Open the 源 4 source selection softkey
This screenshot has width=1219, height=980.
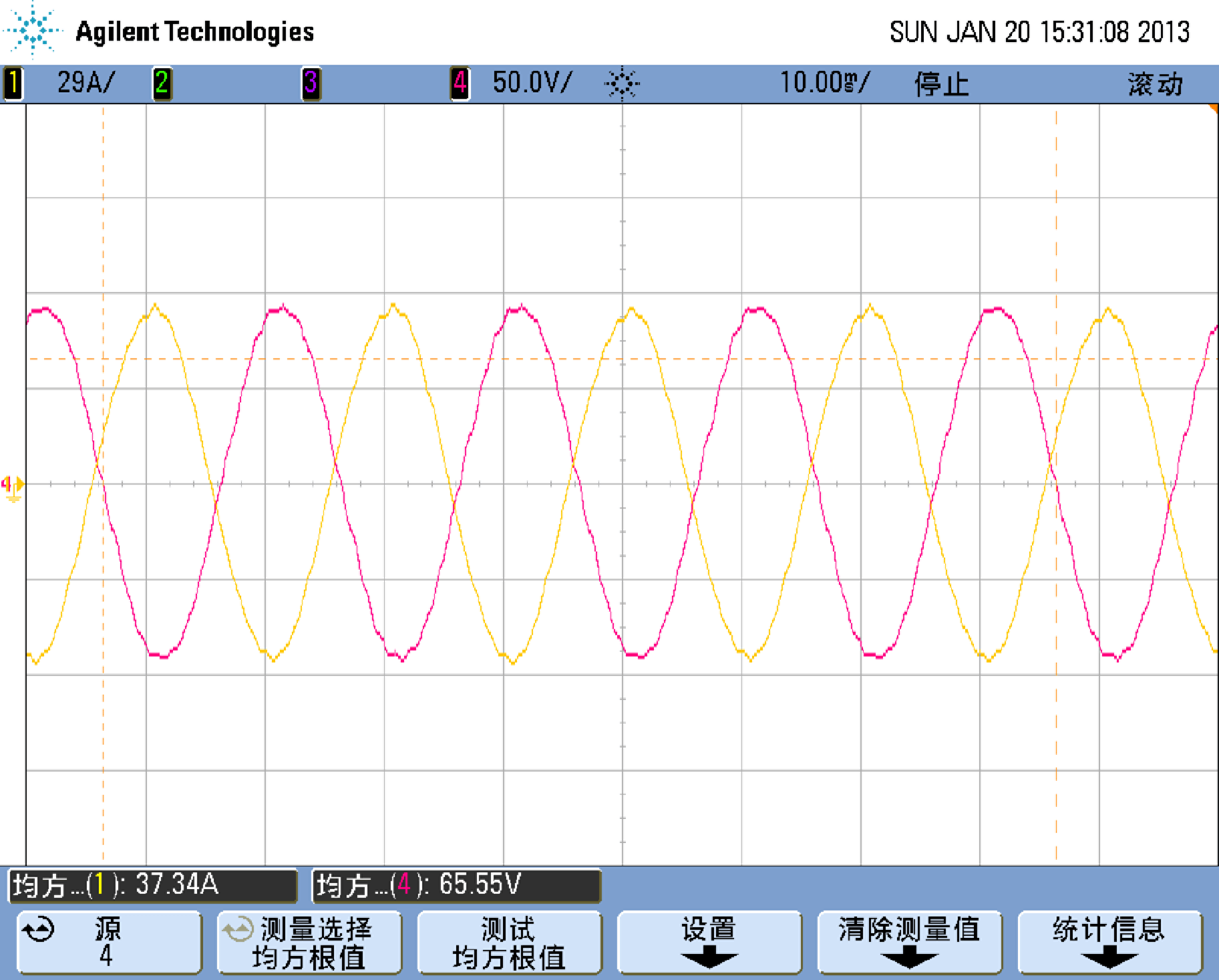(x=109, y=943)
